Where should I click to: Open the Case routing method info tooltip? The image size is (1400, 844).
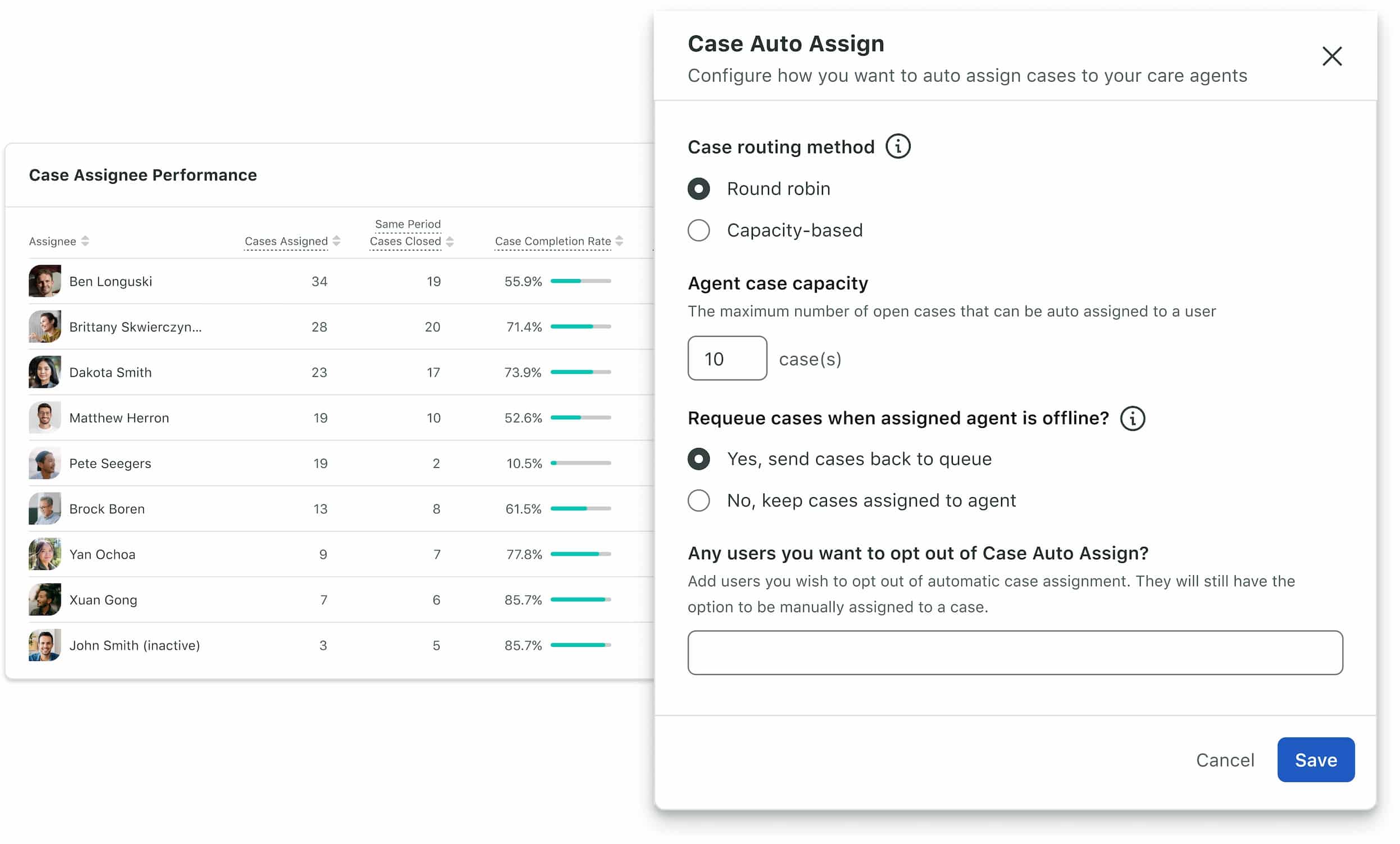(x=898, y=146)
